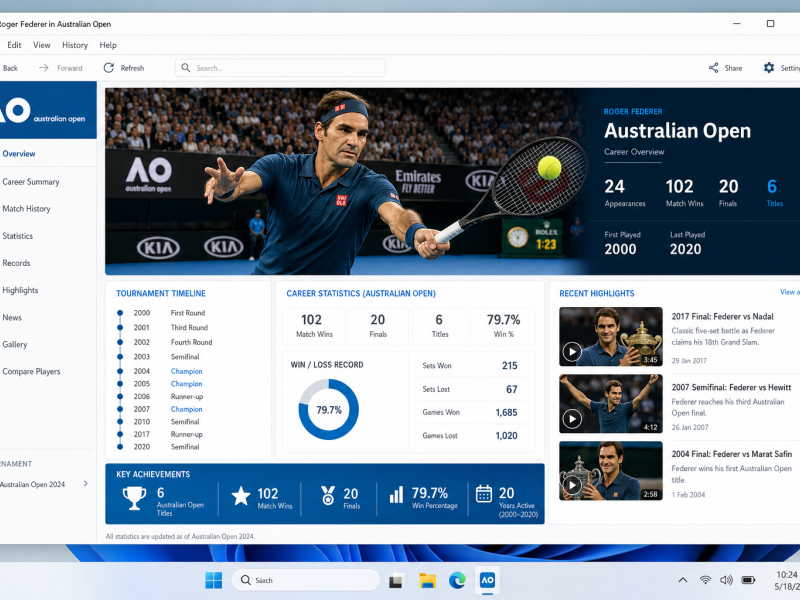Click the Games Won 1,685 row
800x600 pixels.
pos(469,412)
